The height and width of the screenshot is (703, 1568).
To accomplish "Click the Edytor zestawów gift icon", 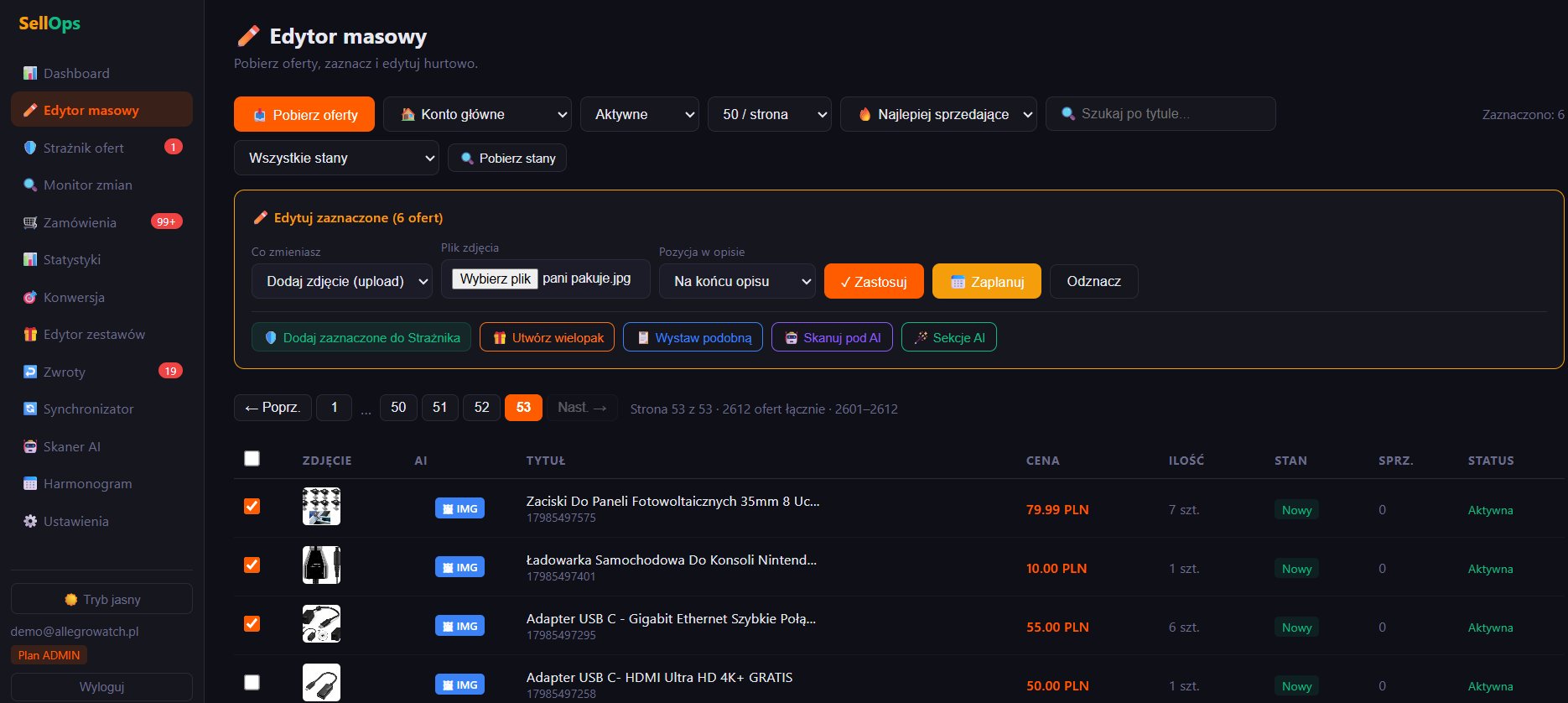I will [x=30, y=334].
